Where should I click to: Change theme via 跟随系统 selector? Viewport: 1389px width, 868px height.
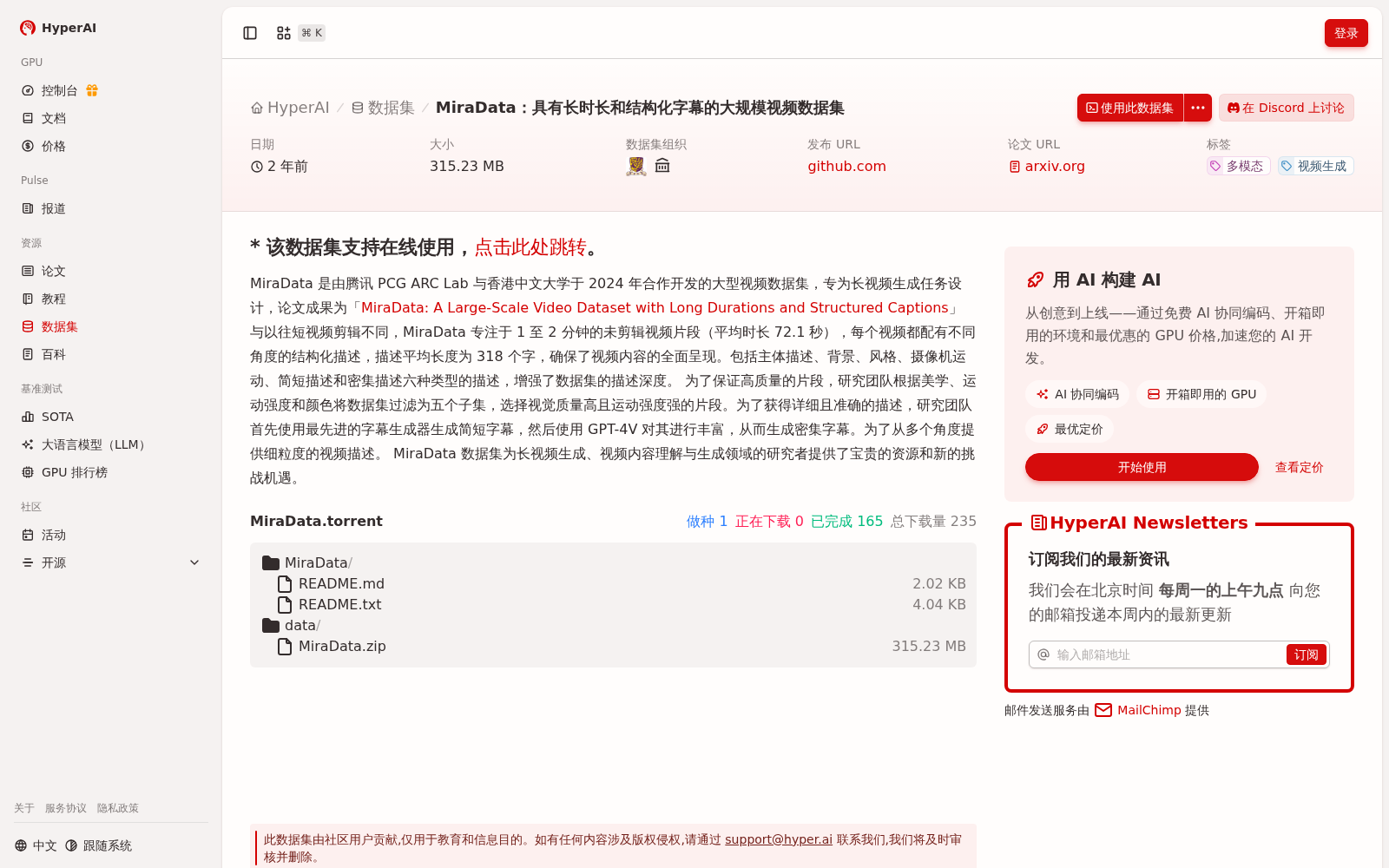pos(98,845)
